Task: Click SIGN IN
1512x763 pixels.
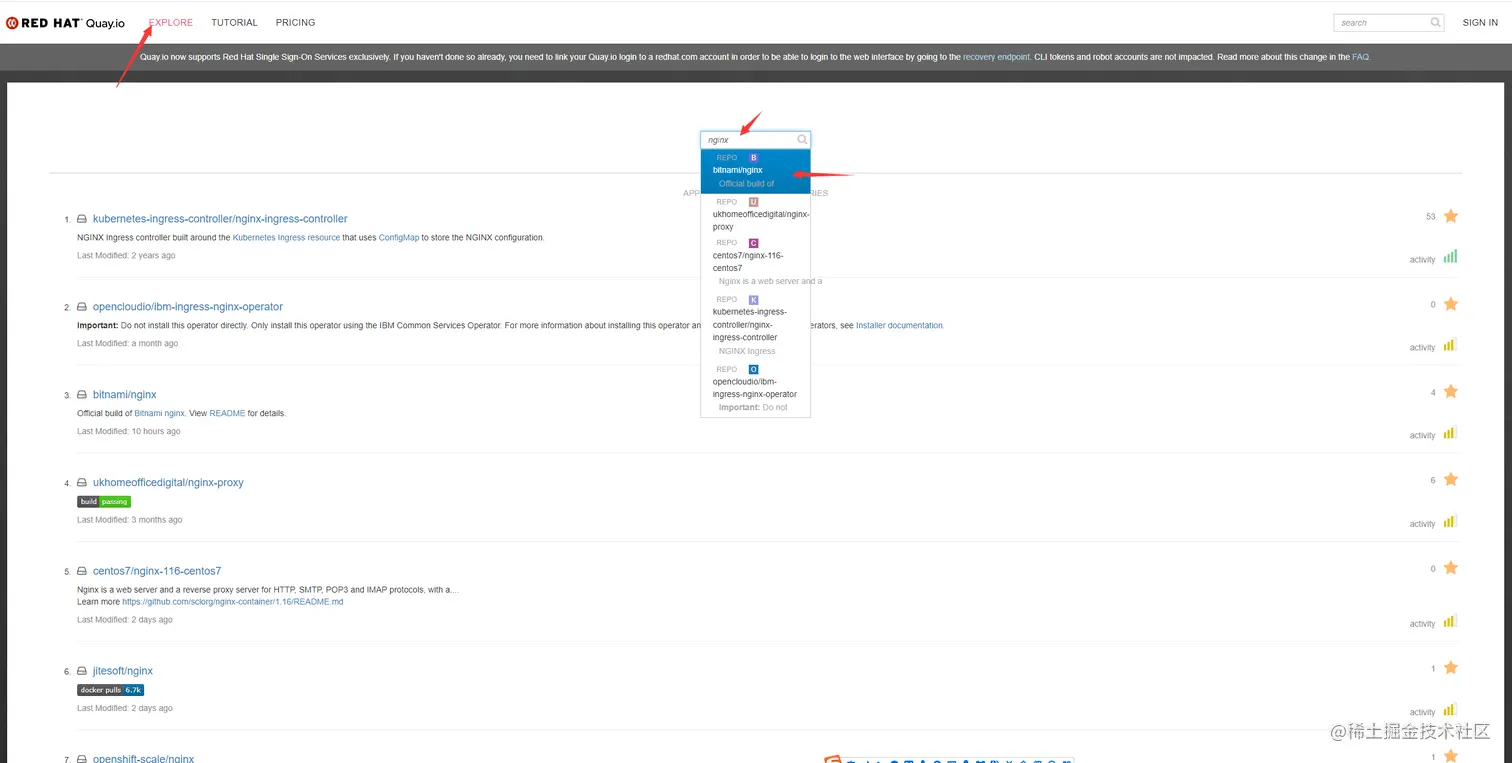Action: [1480, 22]
